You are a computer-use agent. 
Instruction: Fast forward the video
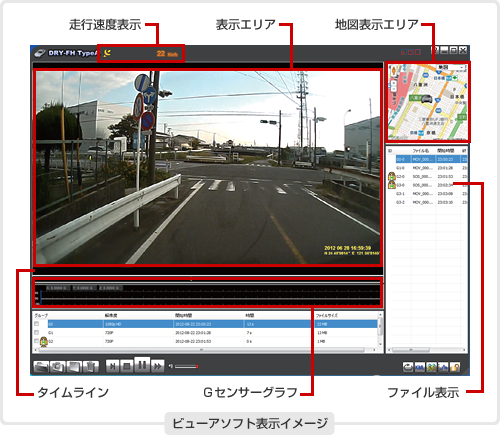157,366
